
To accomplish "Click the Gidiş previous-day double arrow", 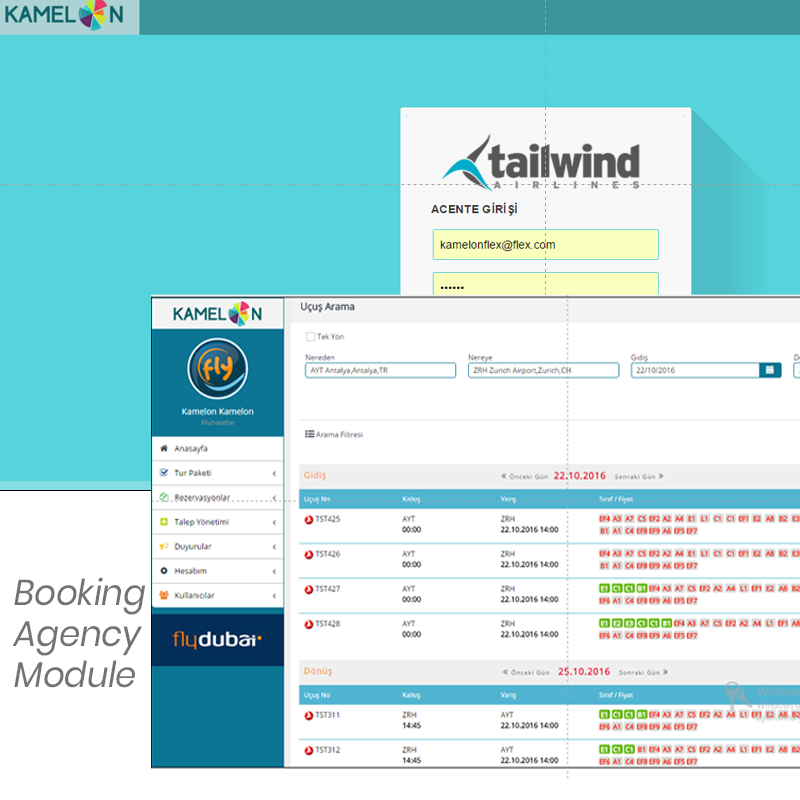I will 504,476.
